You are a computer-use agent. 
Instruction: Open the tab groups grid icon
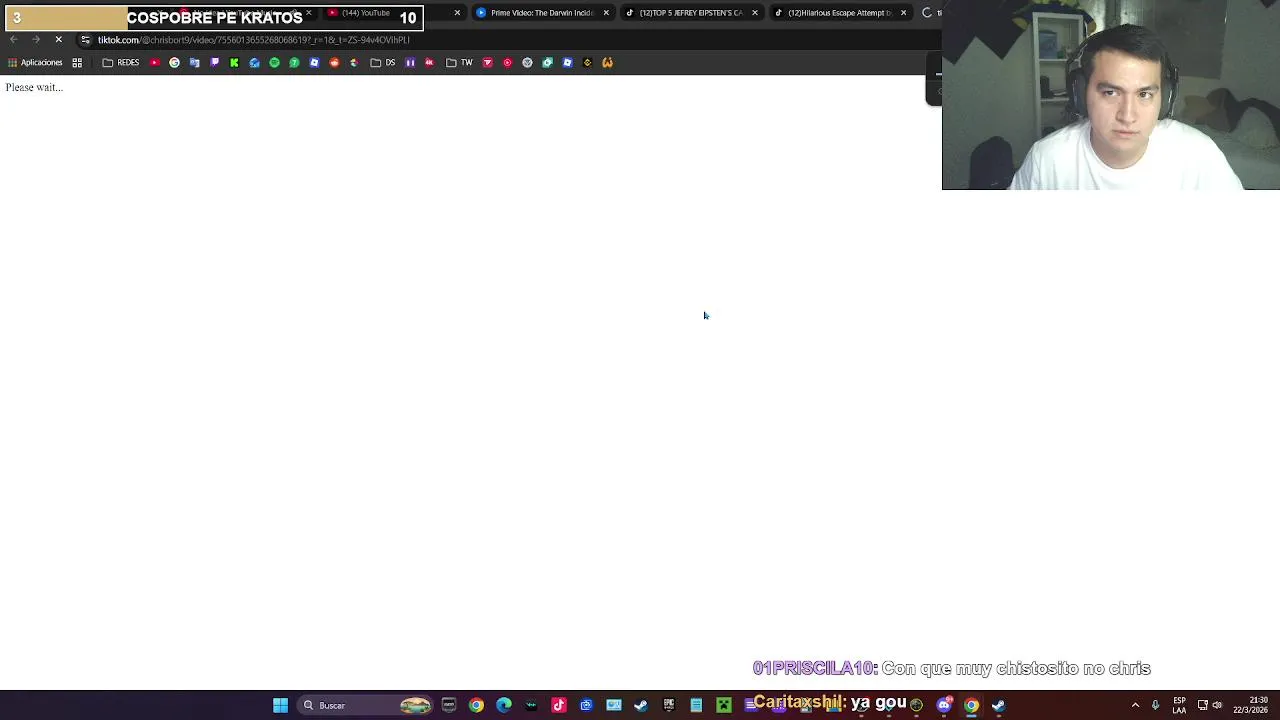coord(77,63)
